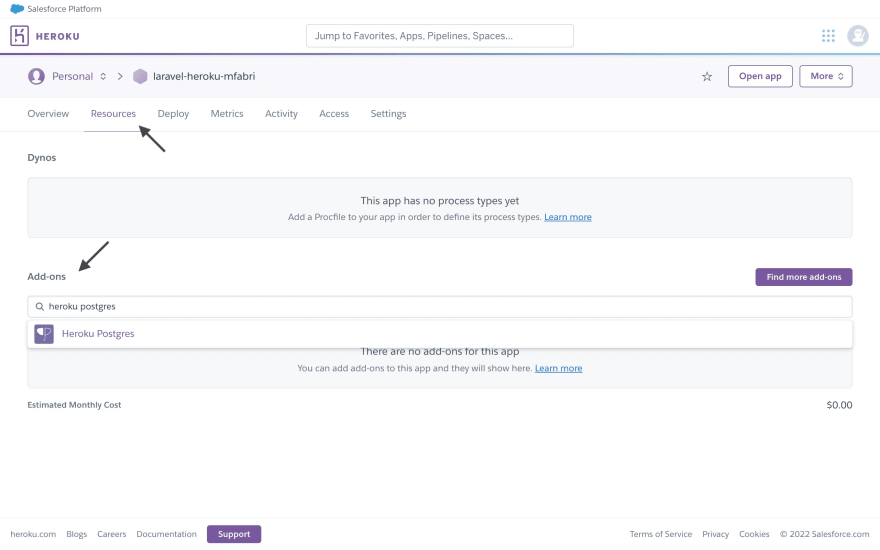This screenshot has width=880, height=550.
Task: Open Terms of Service link
Action: point(661,534)
